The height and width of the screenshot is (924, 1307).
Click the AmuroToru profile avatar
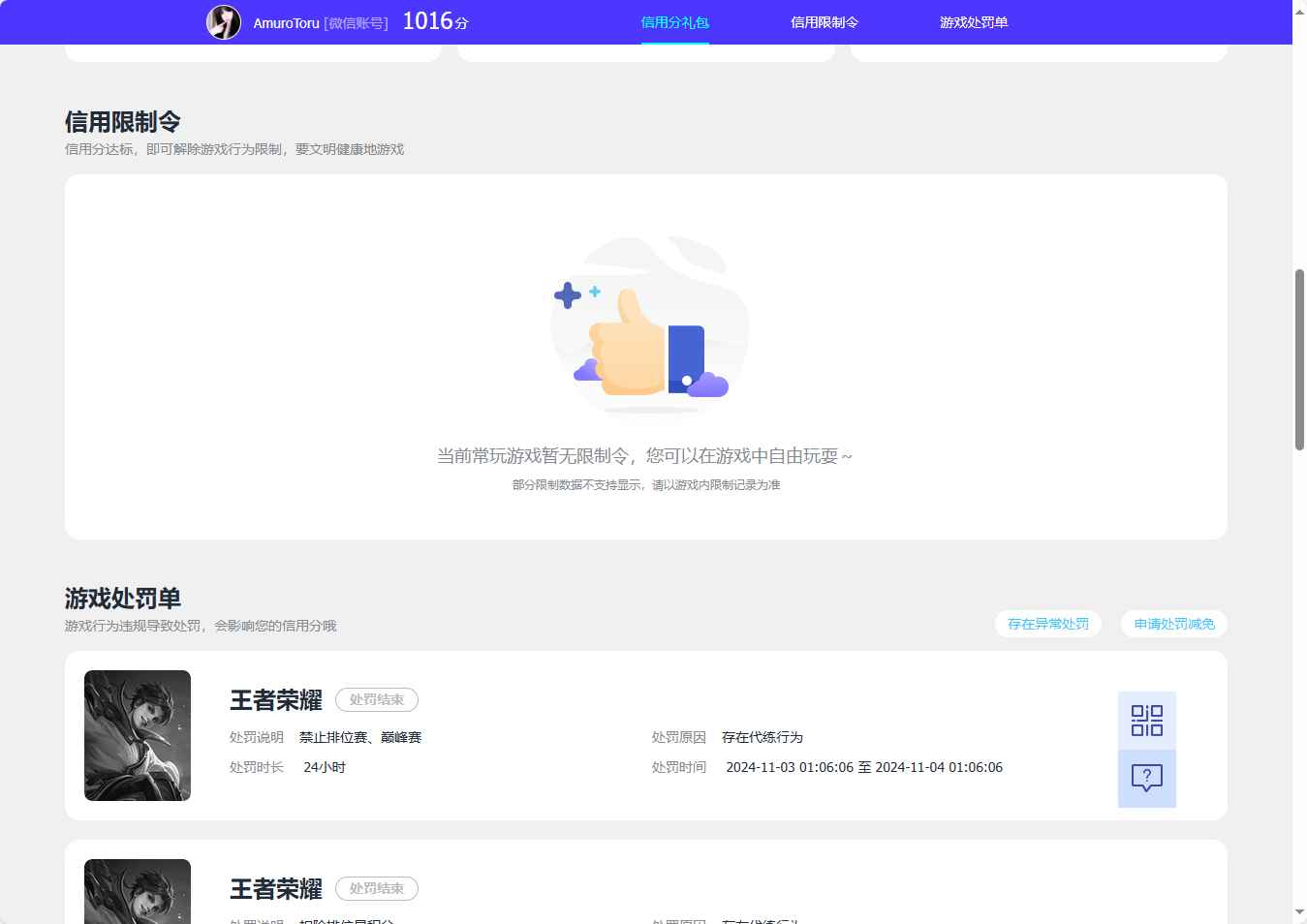224,21
